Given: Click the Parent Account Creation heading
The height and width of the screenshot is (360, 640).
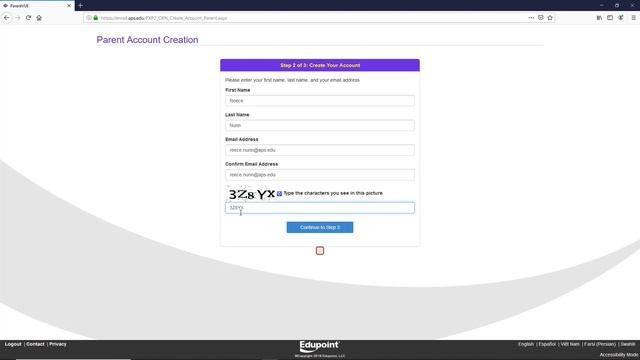Looking at the screenshot, I should pos(147,40).
